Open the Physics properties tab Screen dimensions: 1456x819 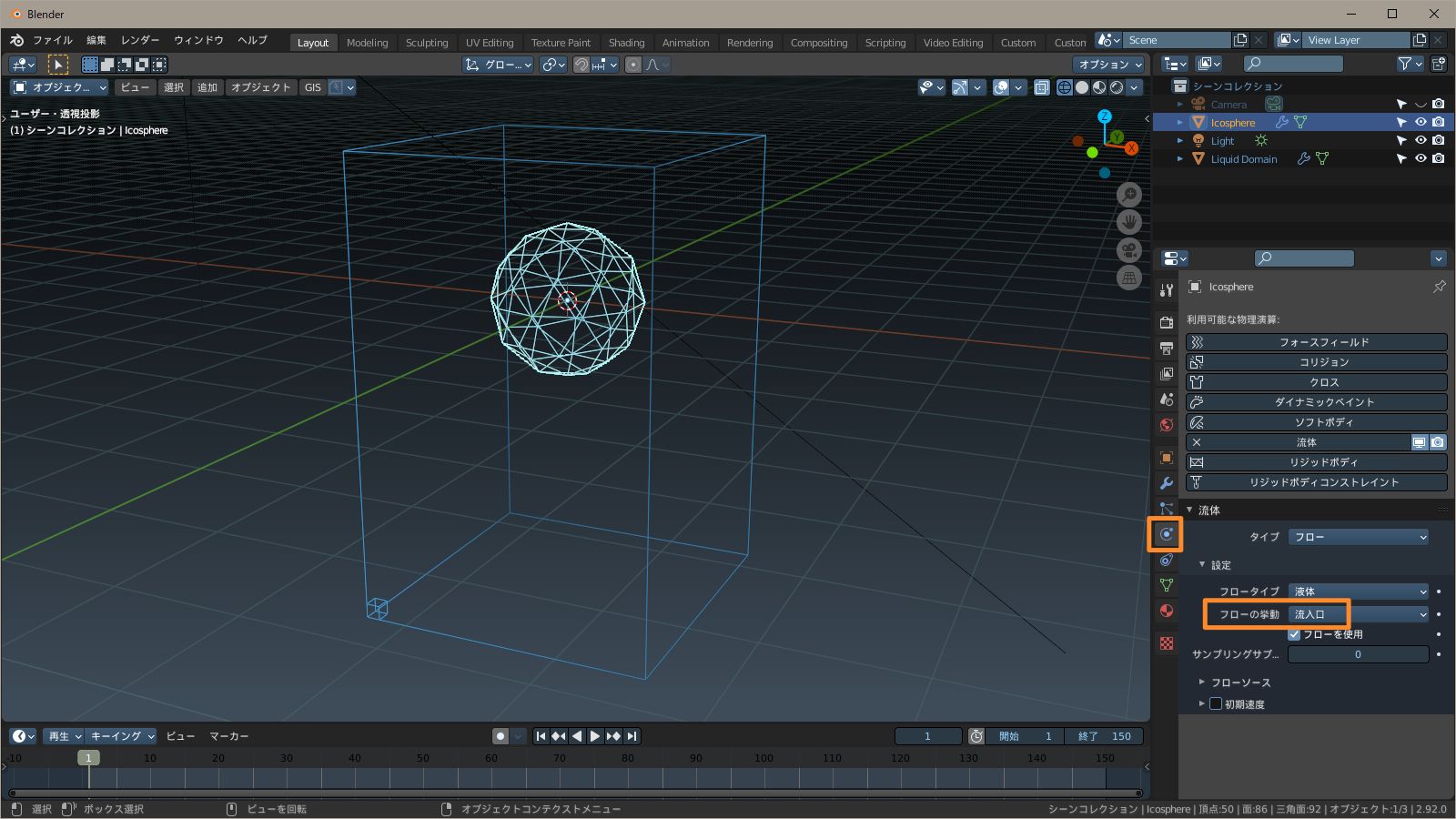point(1166,534)
